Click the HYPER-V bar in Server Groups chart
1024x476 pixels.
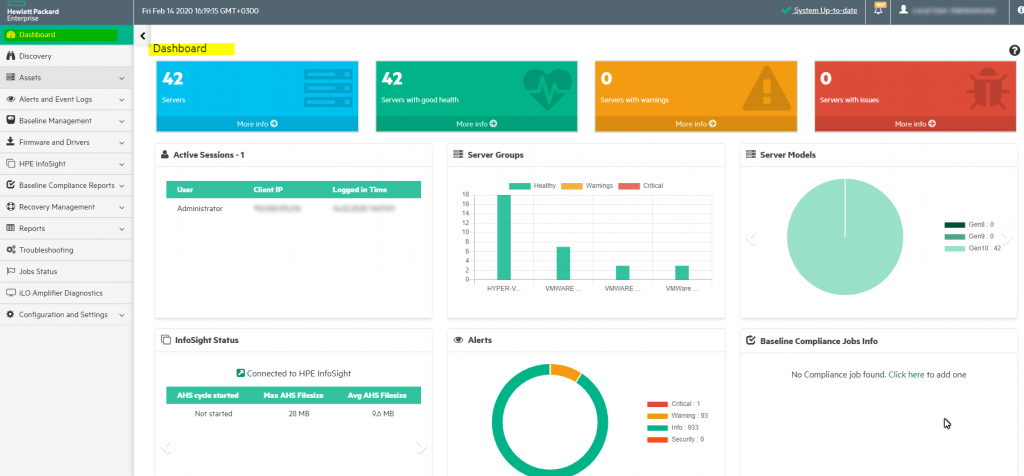pos(504,237)
